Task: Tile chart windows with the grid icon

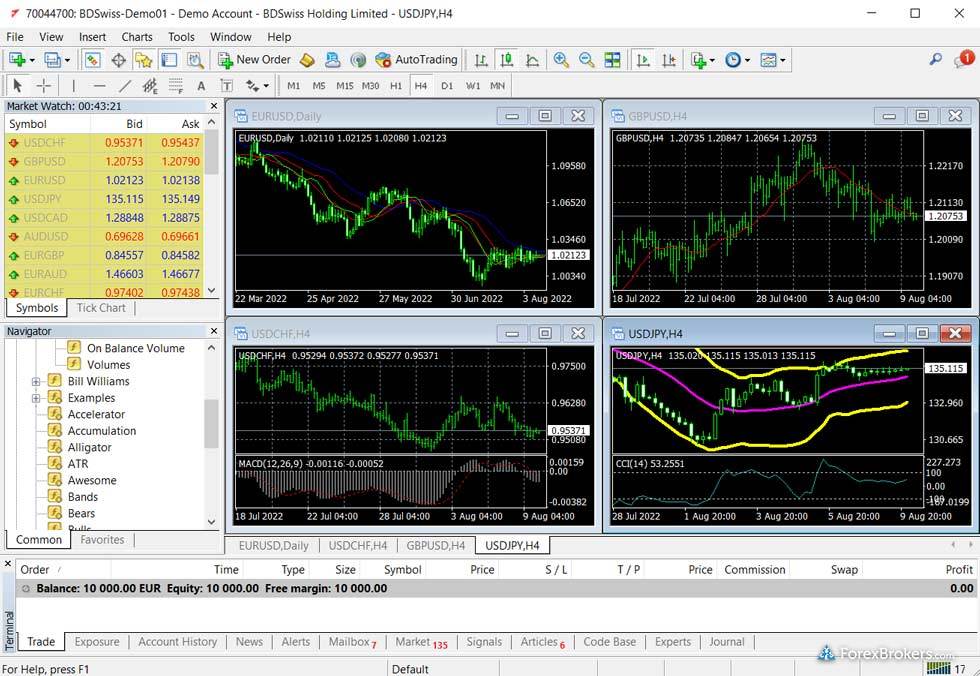Action: [x=612, y=60]
